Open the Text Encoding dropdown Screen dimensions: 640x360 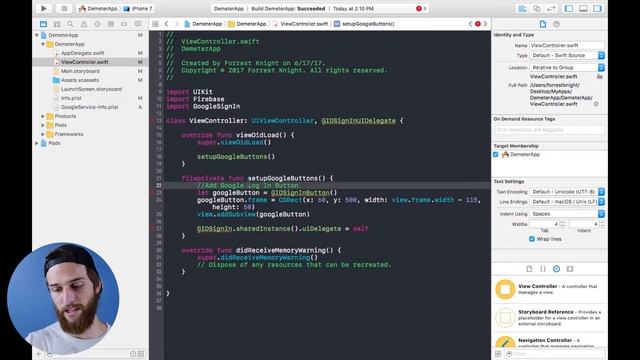567,192
